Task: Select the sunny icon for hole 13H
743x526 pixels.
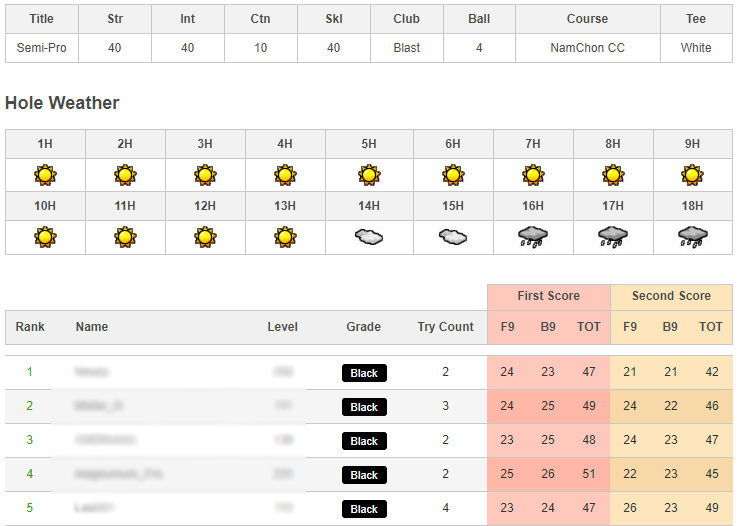Action: tap(285, 237)
